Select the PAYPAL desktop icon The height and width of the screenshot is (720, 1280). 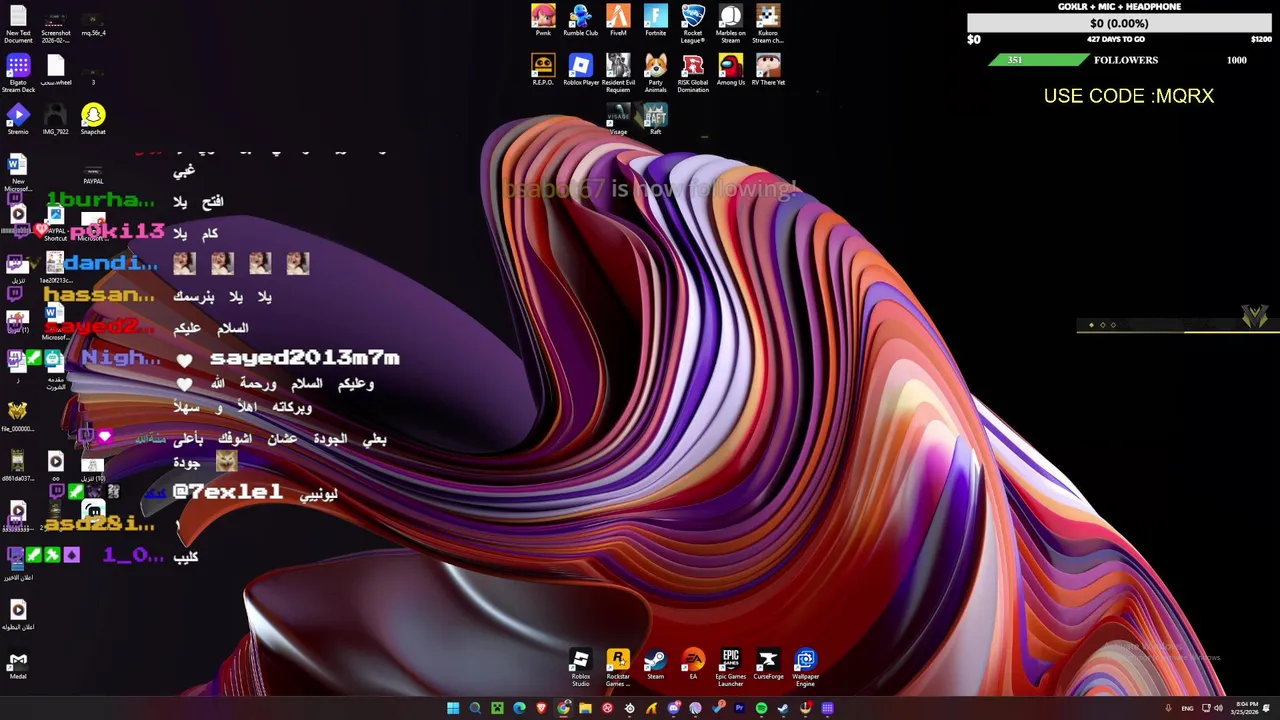pyautogui.click(x=93, y=175)
